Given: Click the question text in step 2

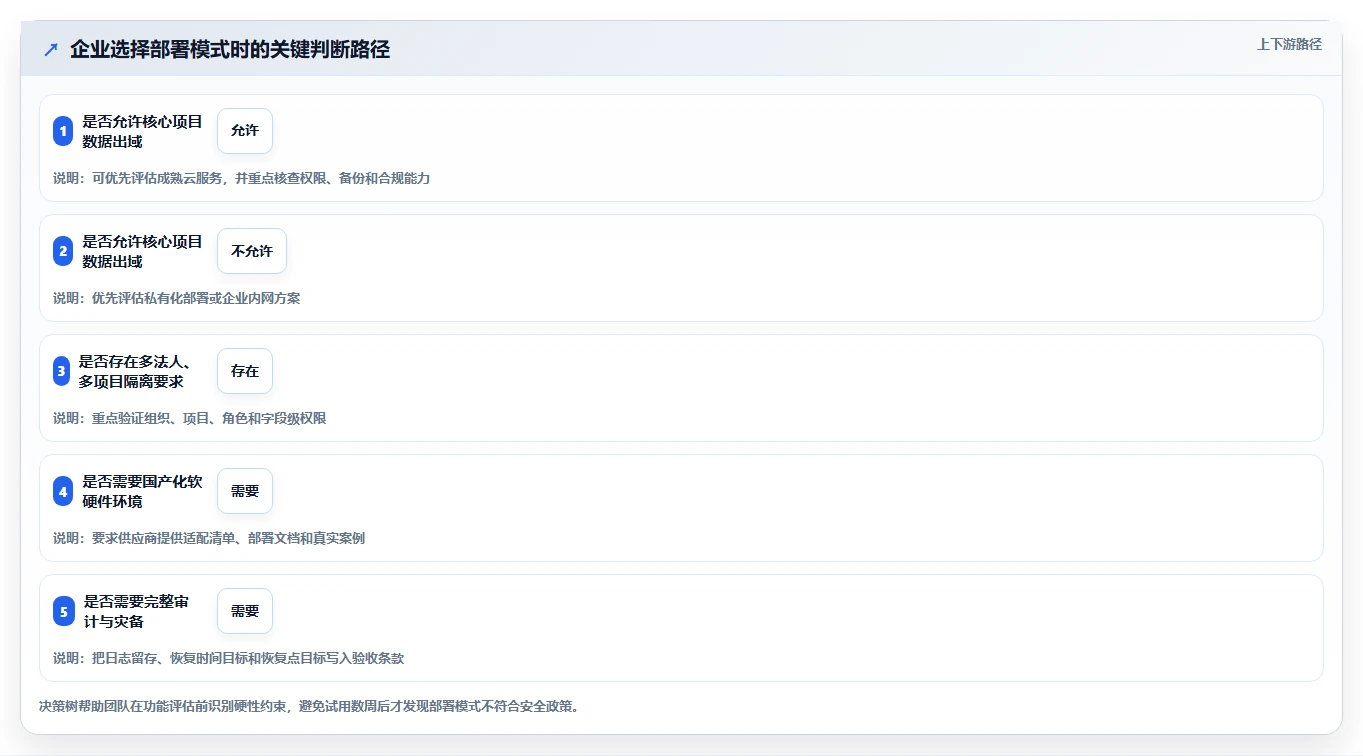Looking at the screenshot, I should (142, 251).
